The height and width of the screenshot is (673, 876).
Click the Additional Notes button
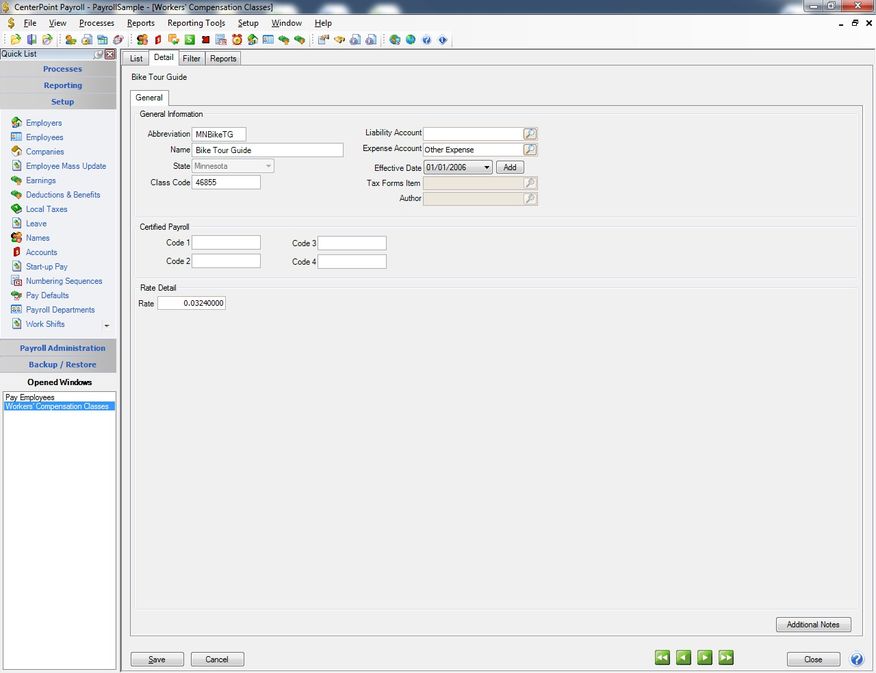click(x=813, y=625)
